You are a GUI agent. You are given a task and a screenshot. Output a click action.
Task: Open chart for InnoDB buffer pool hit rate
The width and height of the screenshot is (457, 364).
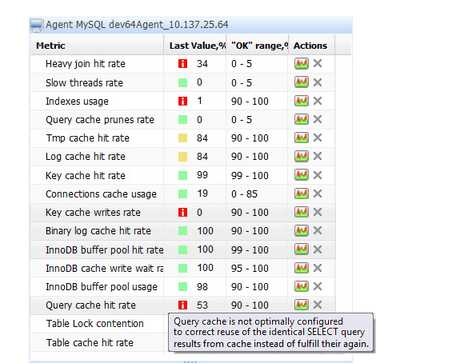301,249
